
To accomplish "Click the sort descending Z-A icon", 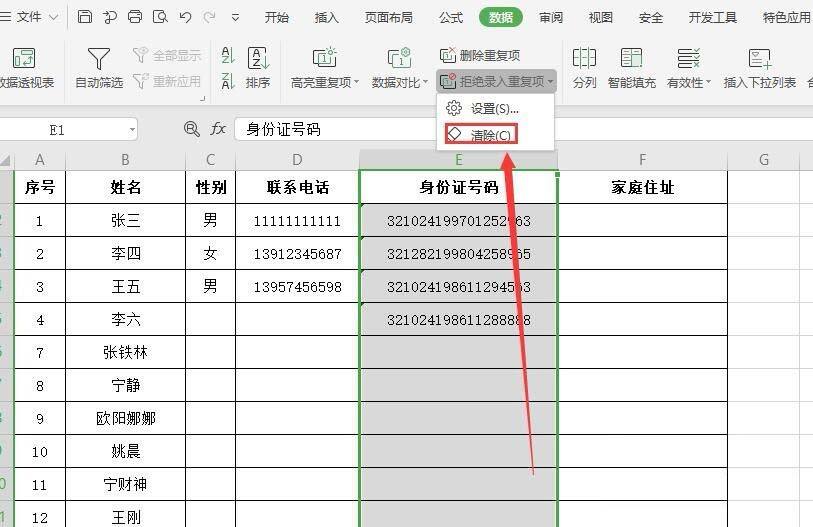I will (228, 81).
